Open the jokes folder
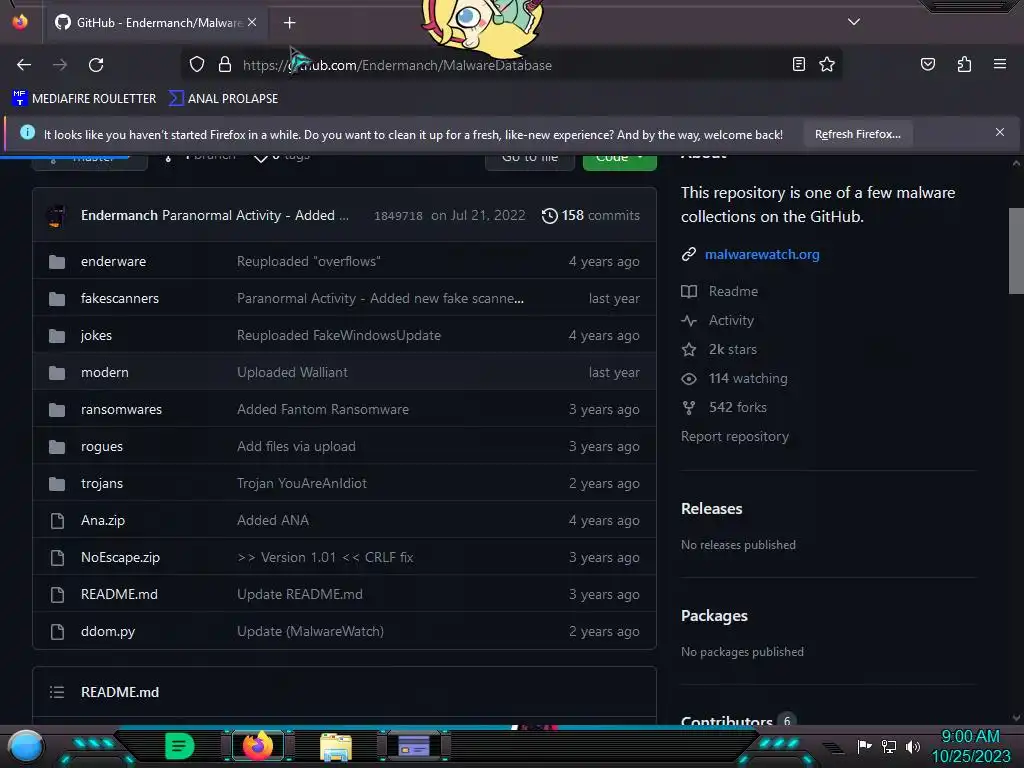This screenshot has width=1024, height=768. [96, 335]
